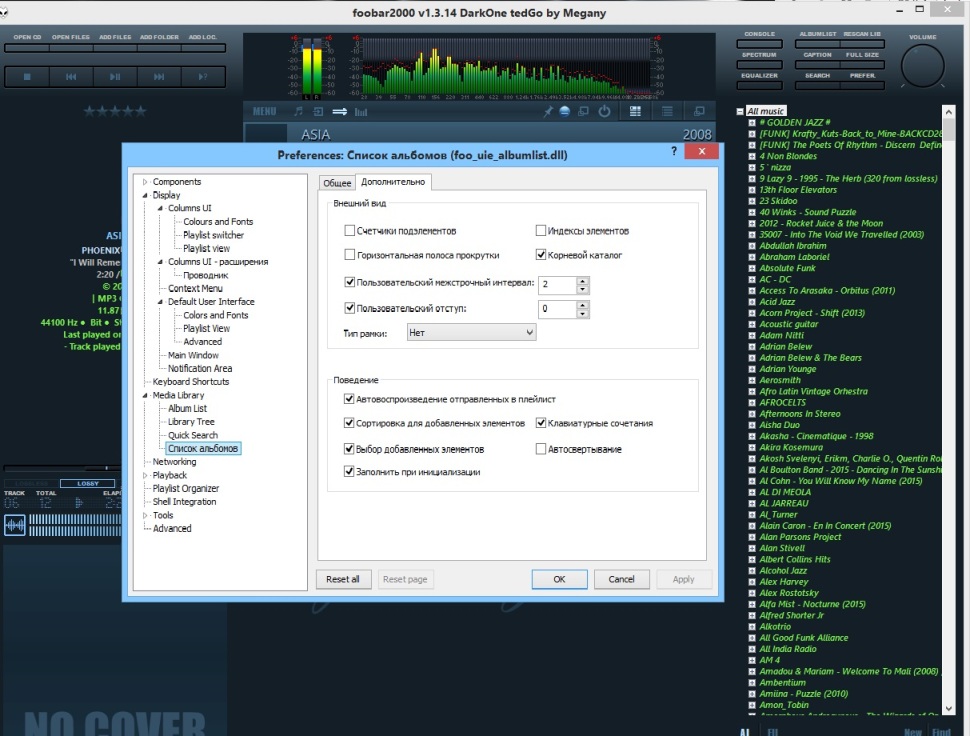The image size is (970, 736).
Task: Open the Тип рамки dropdown
Action: tap(471, 333)
